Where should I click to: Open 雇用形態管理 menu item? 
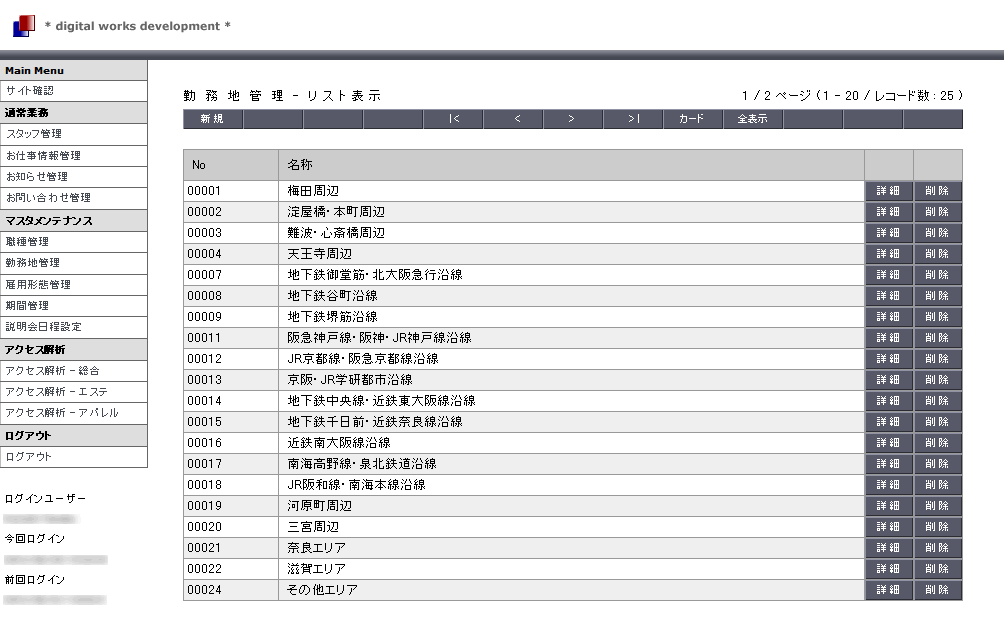coord(74,285)
